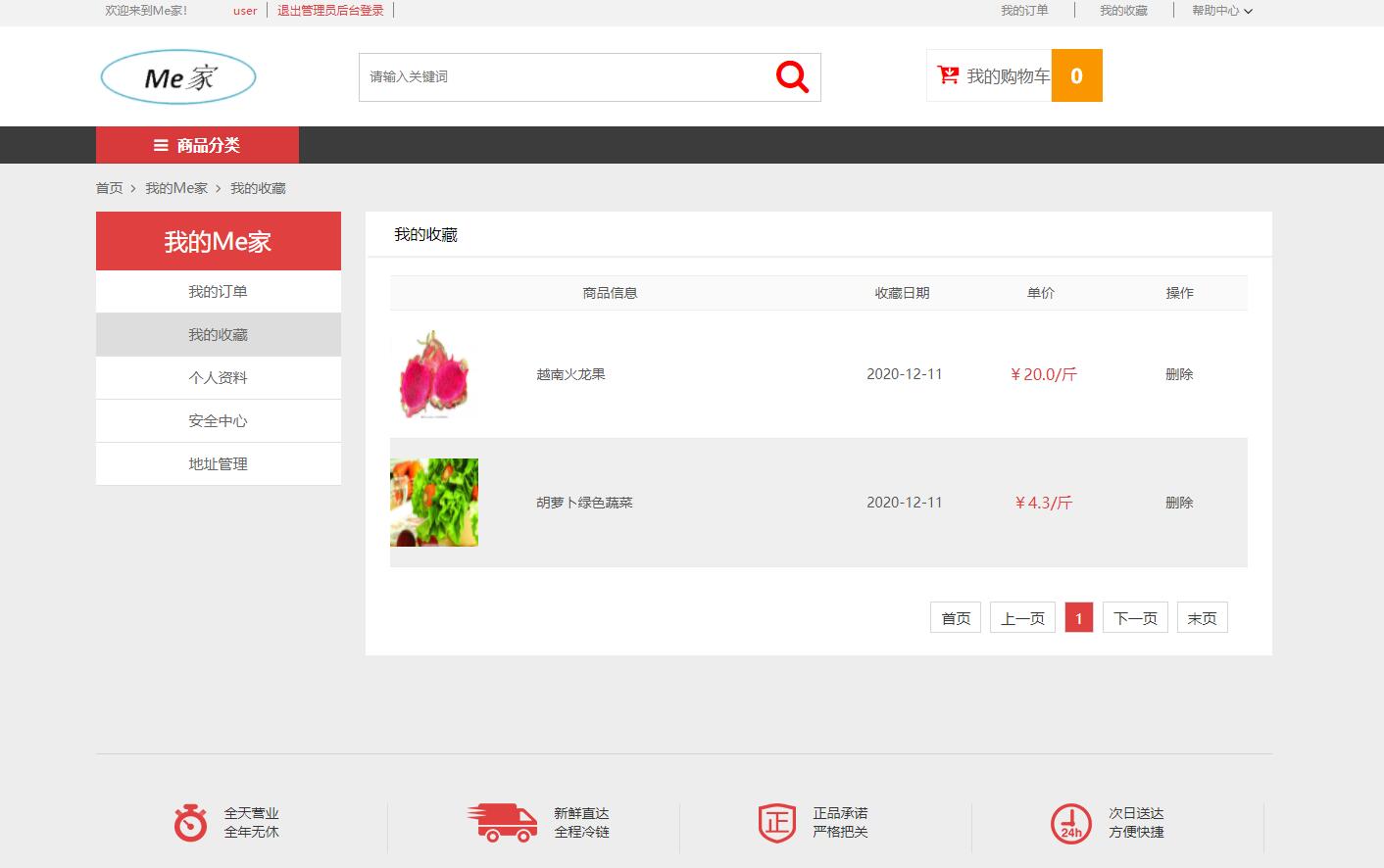
Task: Click the dragon fruit product thumbnail
Action: coord(433,374)
